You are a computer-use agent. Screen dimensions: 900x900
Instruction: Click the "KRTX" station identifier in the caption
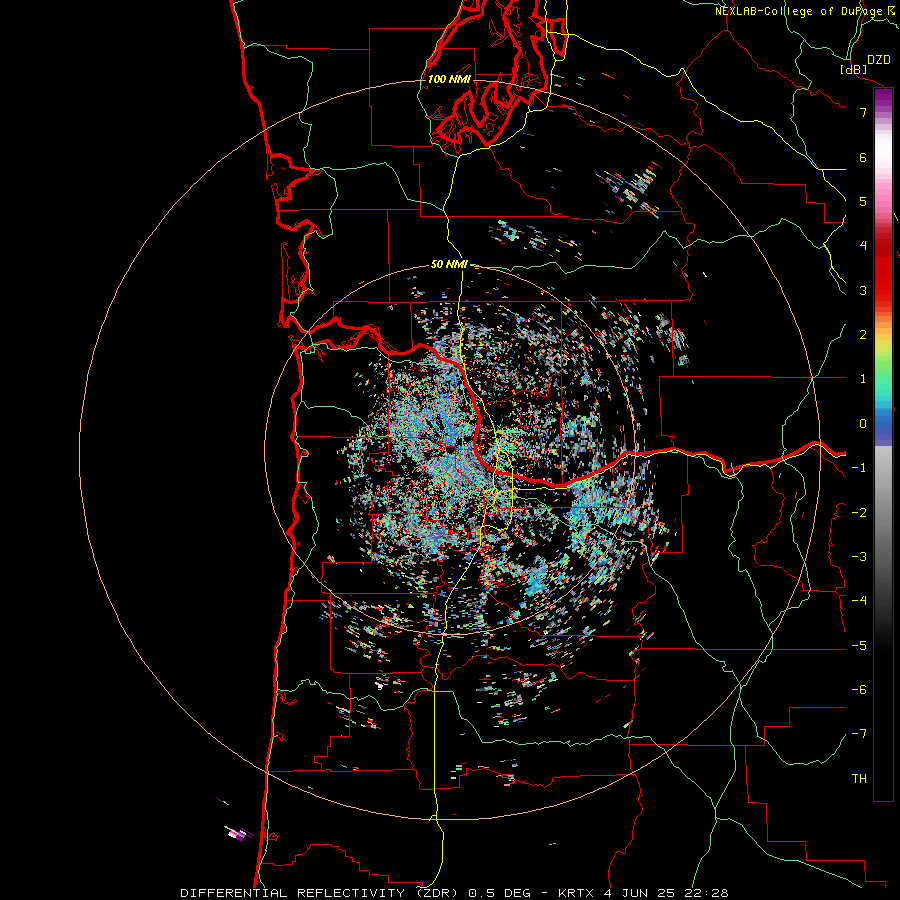tap(576, 893)
